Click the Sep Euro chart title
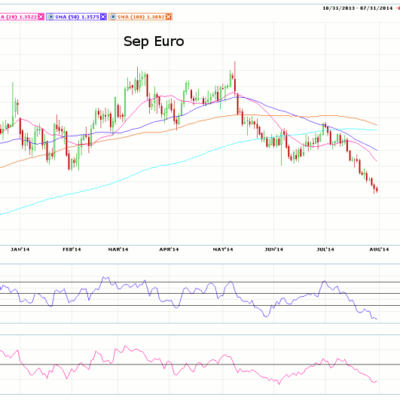 click(x=154, y=41)
